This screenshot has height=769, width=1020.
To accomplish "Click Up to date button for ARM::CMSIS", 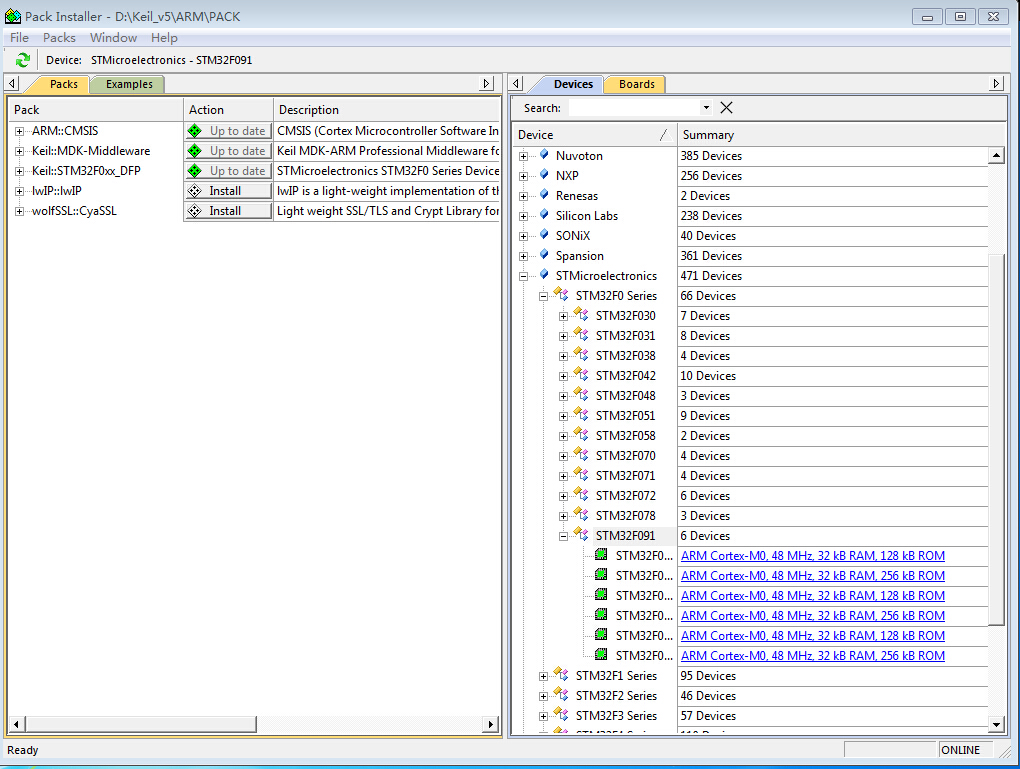I will [228, 131].
